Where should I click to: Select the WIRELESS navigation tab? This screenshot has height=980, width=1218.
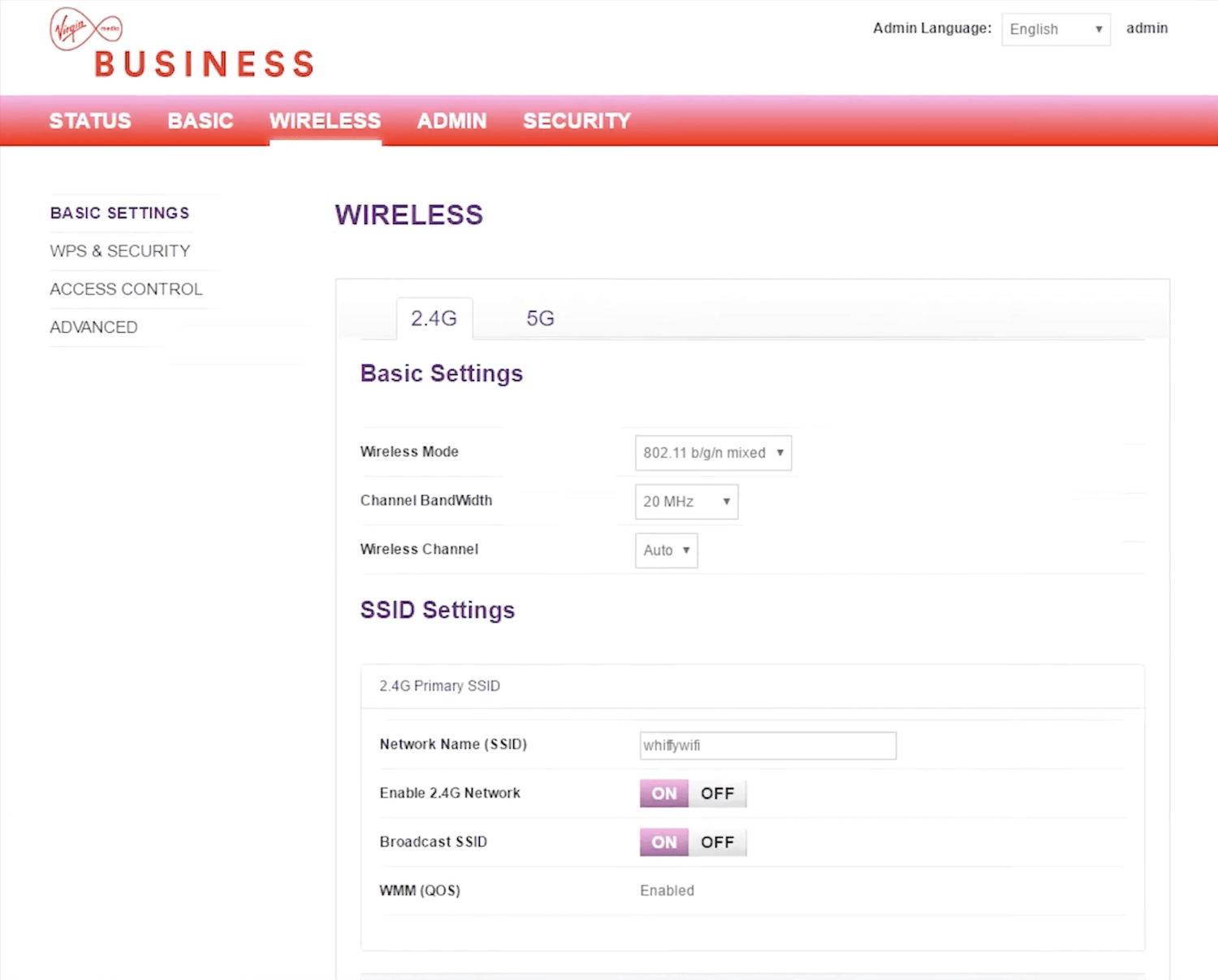pos(325,121)
